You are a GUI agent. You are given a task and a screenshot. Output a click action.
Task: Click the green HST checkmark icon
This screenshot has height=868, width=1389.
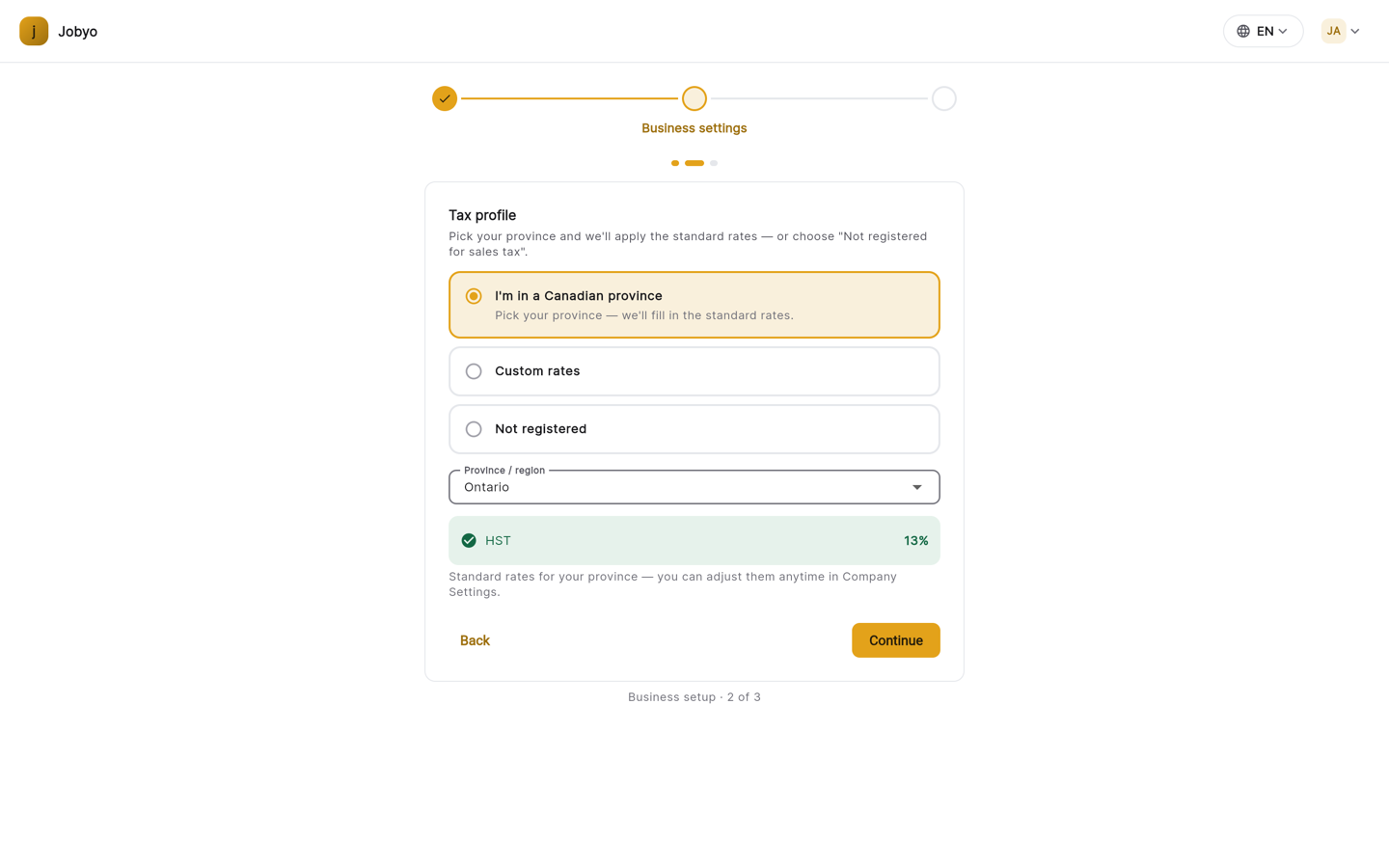coord(469,541)
